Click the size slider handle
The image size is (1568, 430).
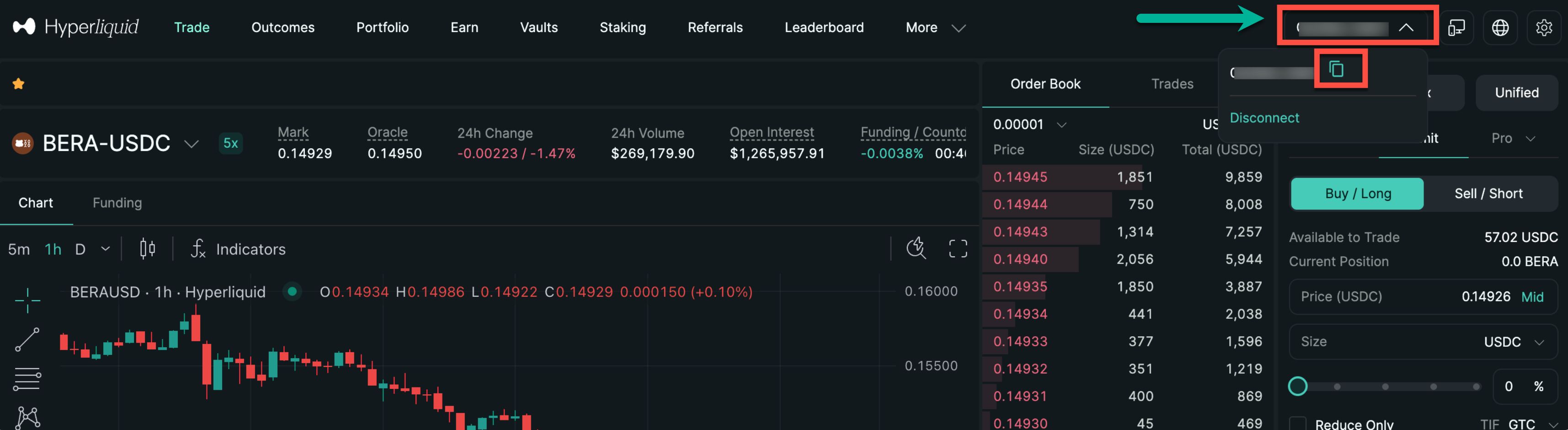point(1298,386)
